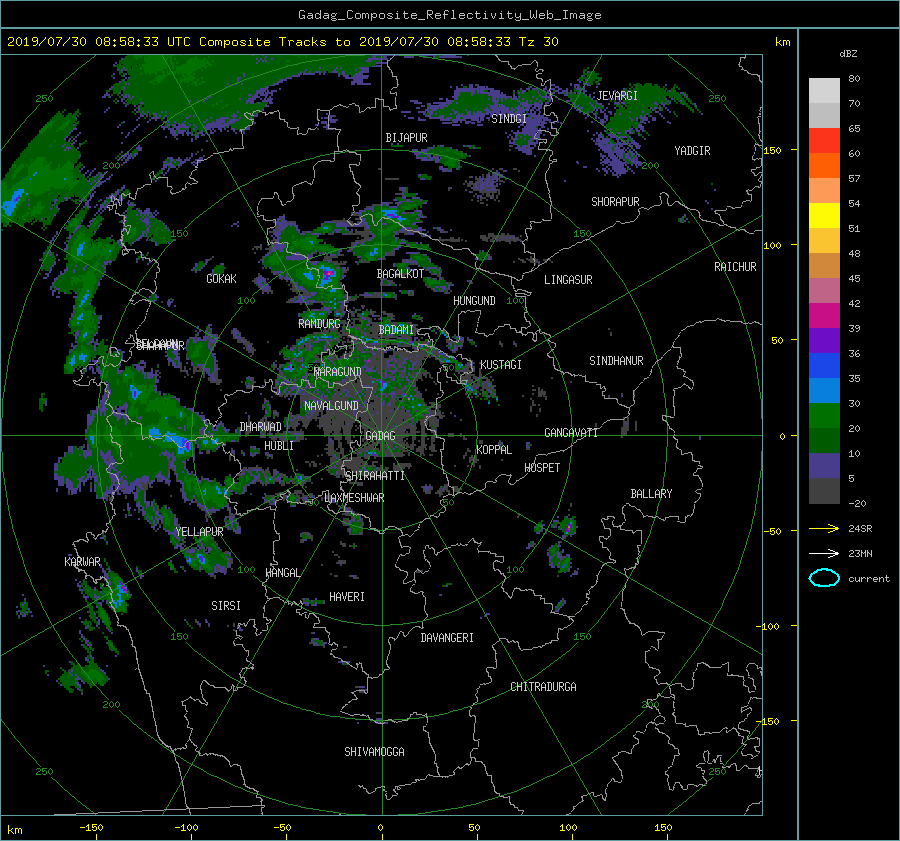The image size is (900, 841).
Task: Click the white 23MN arrow legend icon
Action: (824, 553)
